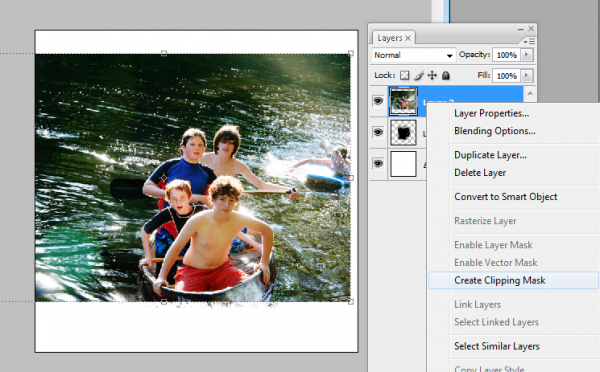The height and width of the screenshot is (372, 600).
Task: Toggle lock all padlock icon
Action: [445, 75]
